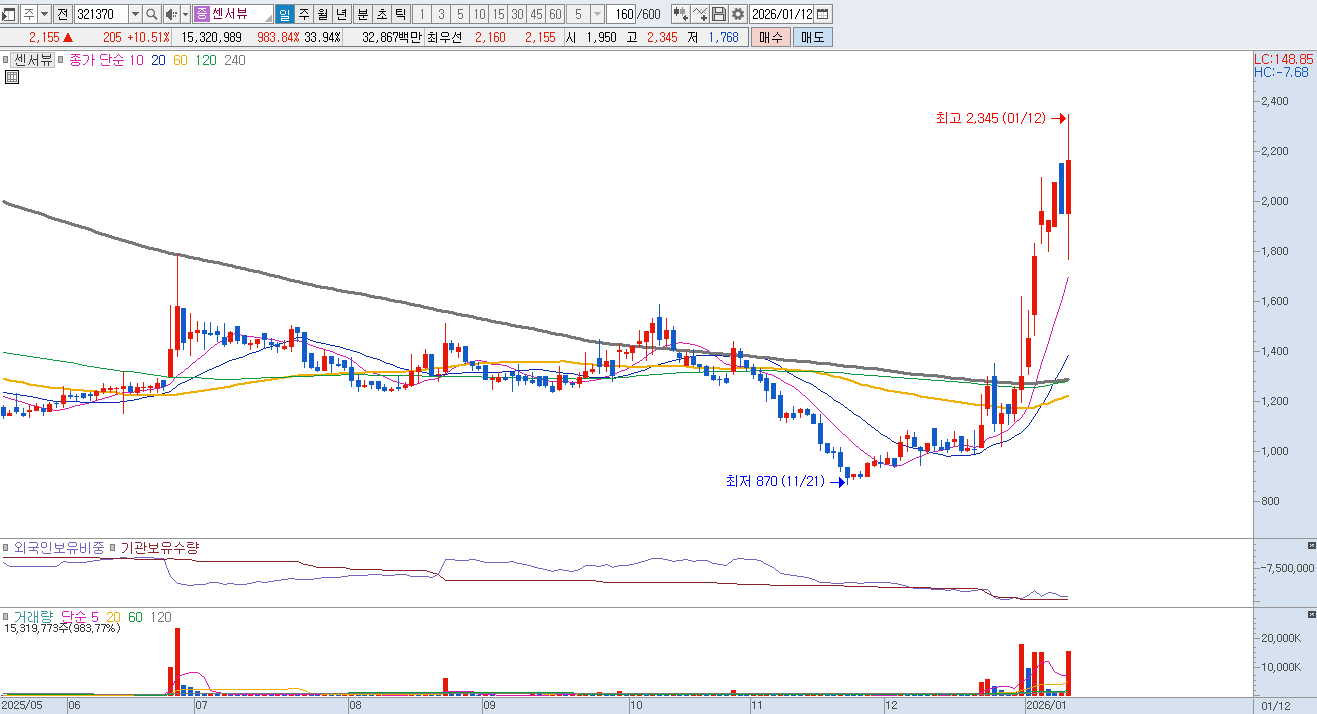Click the 매도 sell button
Image resolution: width=1317 pixels, height=714 pixels.
coord(812,37)
